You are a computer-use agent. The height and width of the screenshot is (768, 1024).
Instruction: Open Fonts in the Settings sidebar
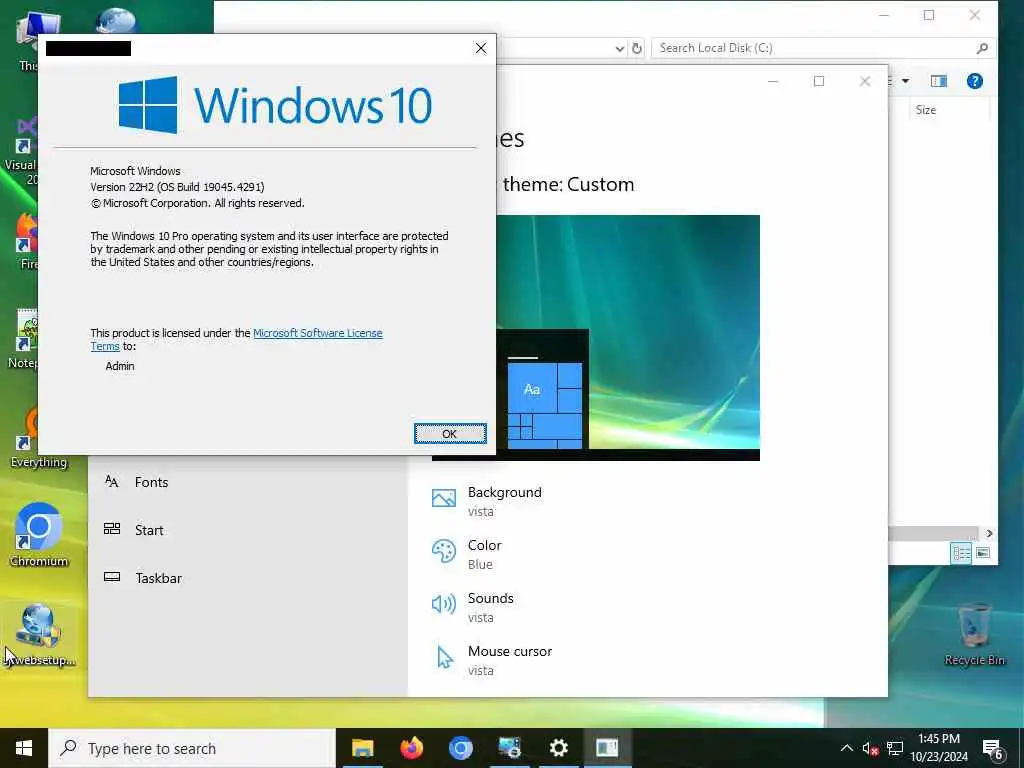pos(151,482)
